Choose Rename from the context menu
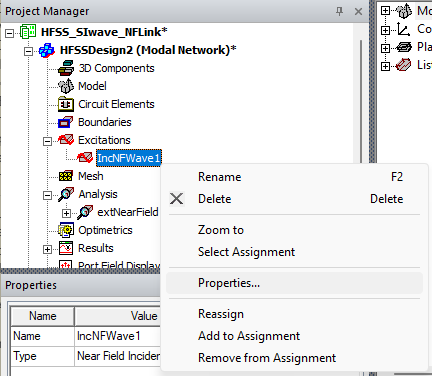The height and width of the screenshot is (376, 432). 295,177
